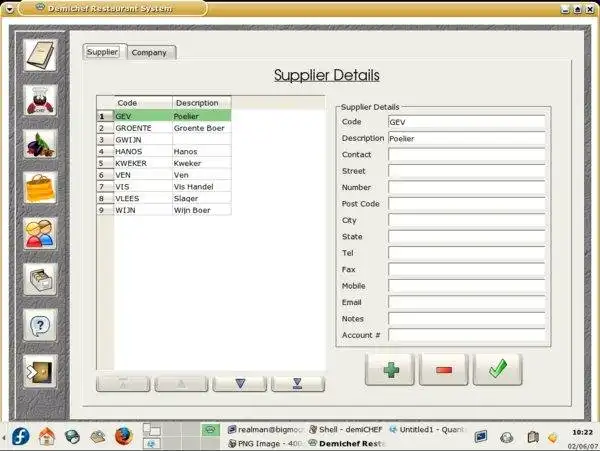
Task: Click the Mobile input field
Action: (x=467, y=286)
